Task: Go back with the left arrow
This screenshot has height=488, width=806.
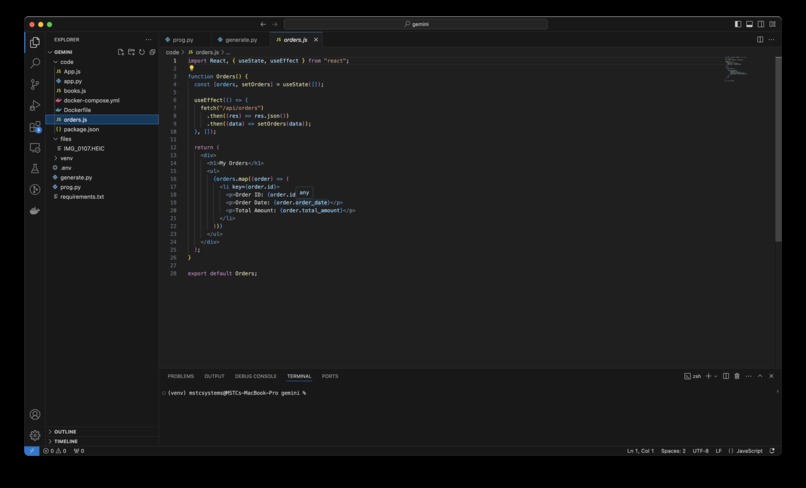Action: 263,24
